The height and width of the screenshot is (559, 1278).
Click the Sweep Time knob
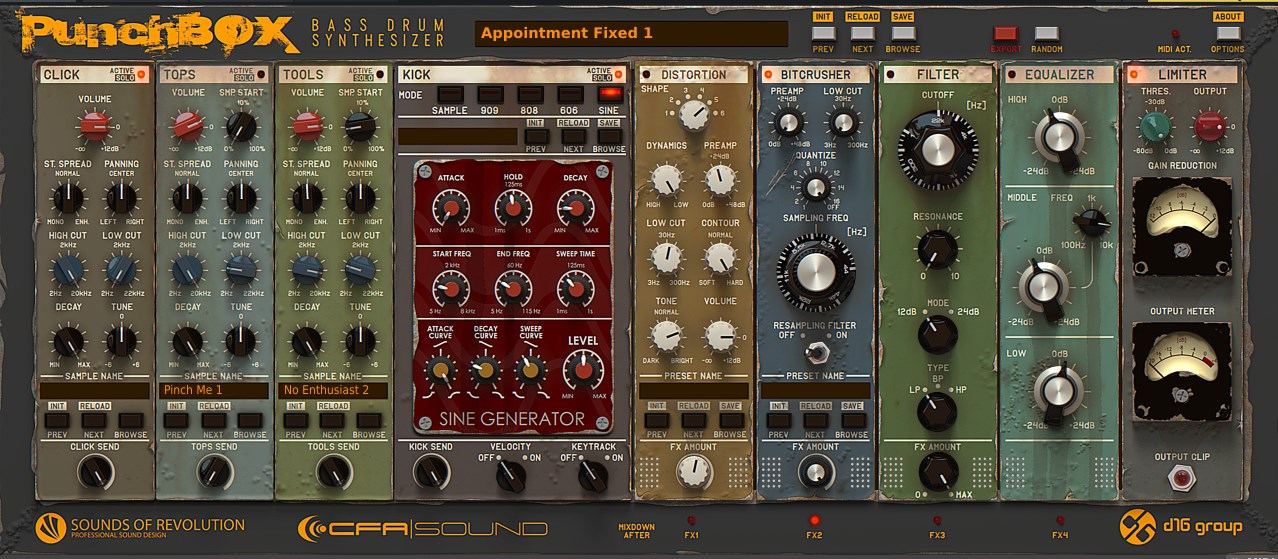tap(575, 289)
